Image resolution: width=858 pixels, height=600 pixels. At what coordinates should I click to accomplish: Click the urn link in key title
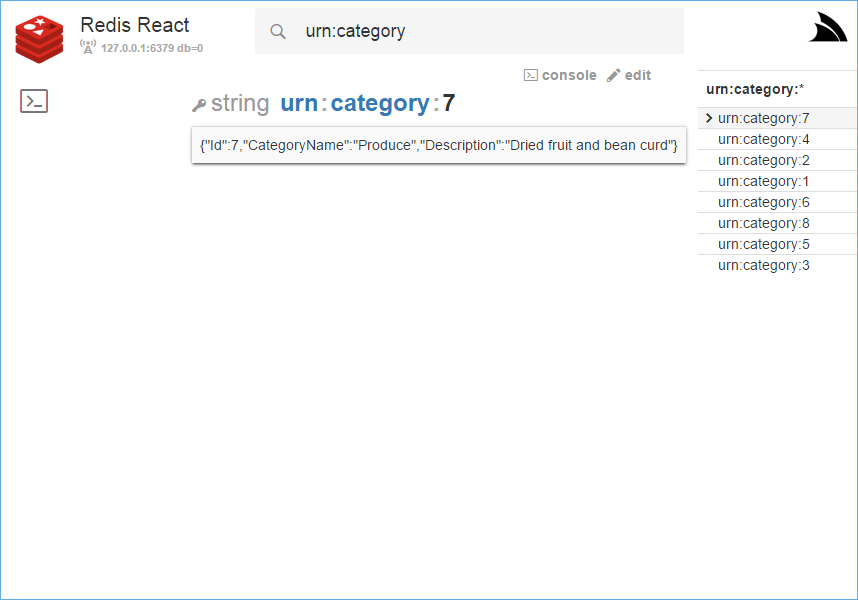pyautogui.click(x=299, y=103)
